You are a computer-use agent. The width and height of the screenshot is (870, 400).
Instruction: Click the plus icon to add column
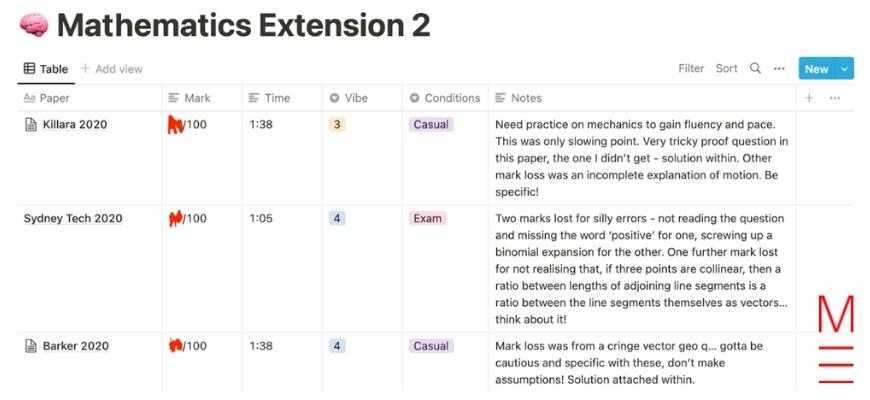click(x=809, y=98)
